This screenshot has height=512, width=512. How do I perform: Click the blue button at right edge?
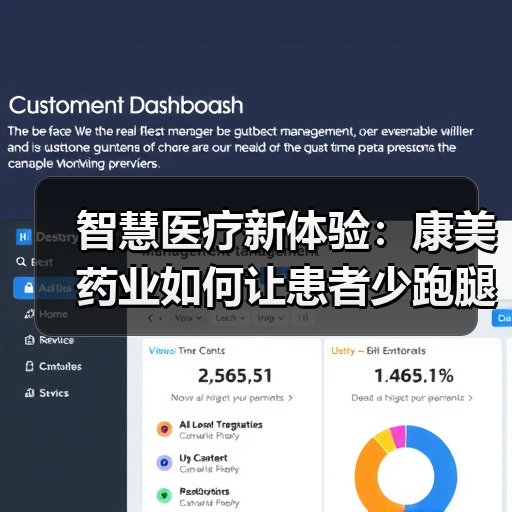pyautogui.click(x=502, y=318)
